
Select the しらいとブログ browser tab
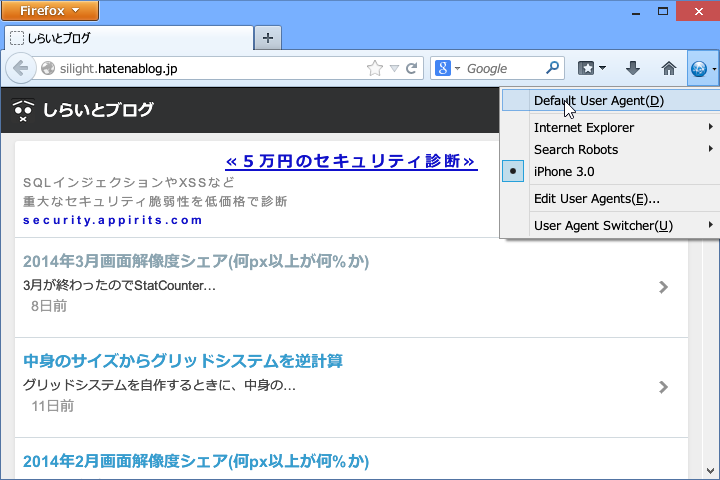tap(129, 38)
